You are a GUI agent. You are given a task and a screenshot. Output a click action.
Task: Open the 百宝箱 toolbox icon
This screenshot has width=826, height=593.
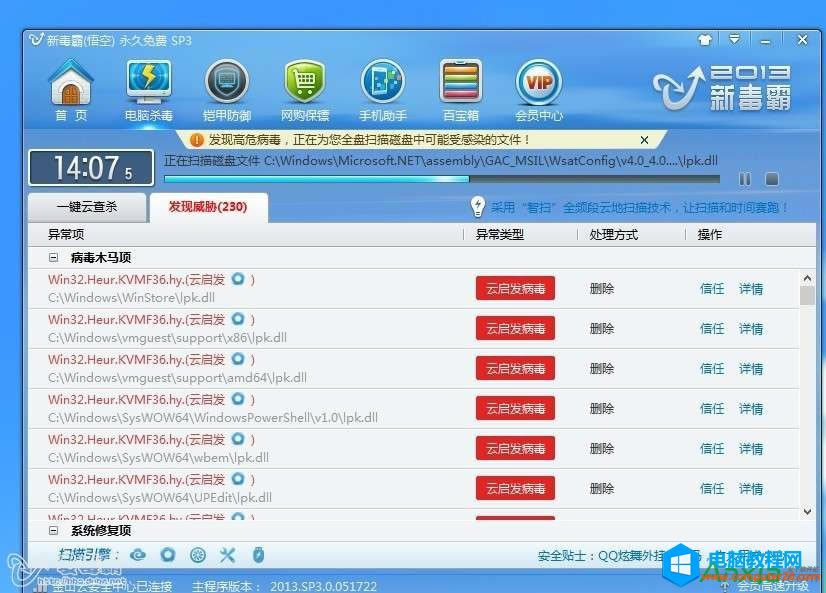click(460, 88)
